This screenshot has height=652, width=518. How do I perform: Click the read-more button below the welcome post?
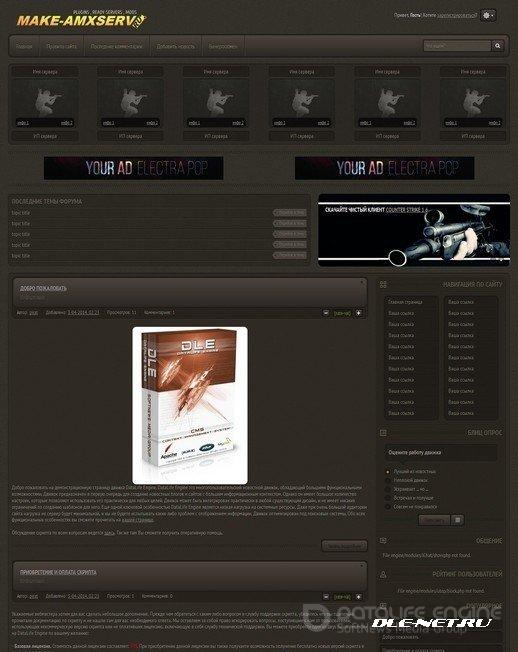(344, 546)
